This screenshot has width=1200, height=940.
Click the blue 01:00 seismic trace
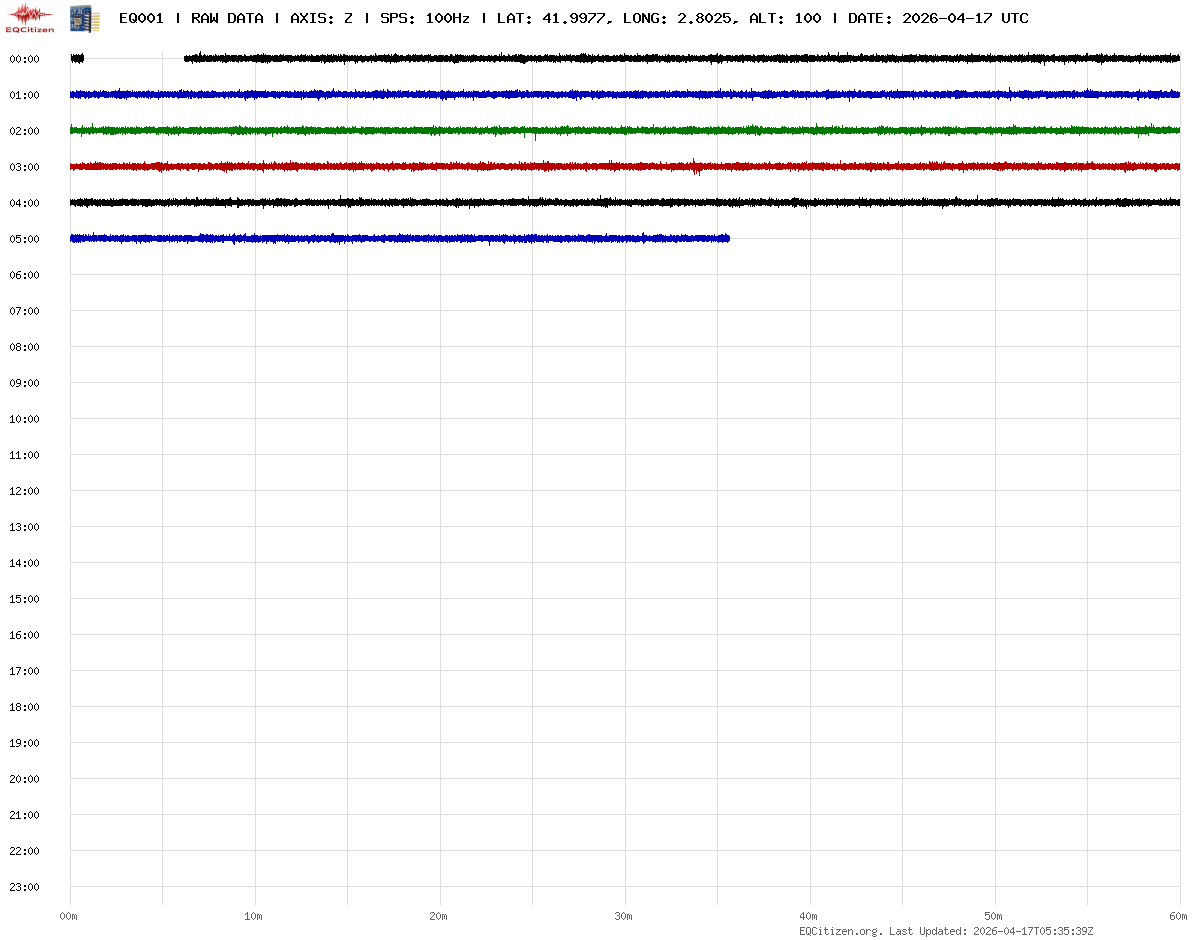600,94
